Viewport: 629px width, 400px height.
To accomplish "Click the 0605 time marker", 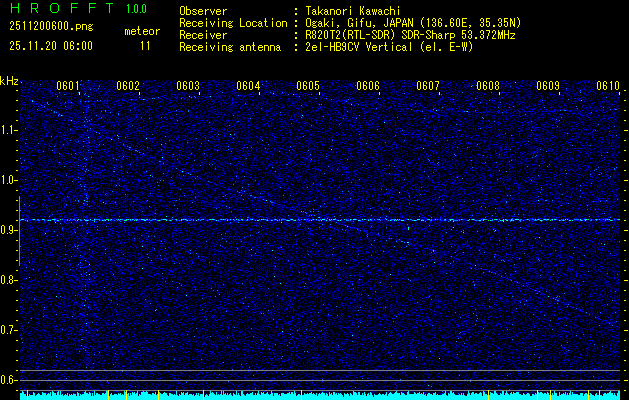I will [x=308, y=86].
